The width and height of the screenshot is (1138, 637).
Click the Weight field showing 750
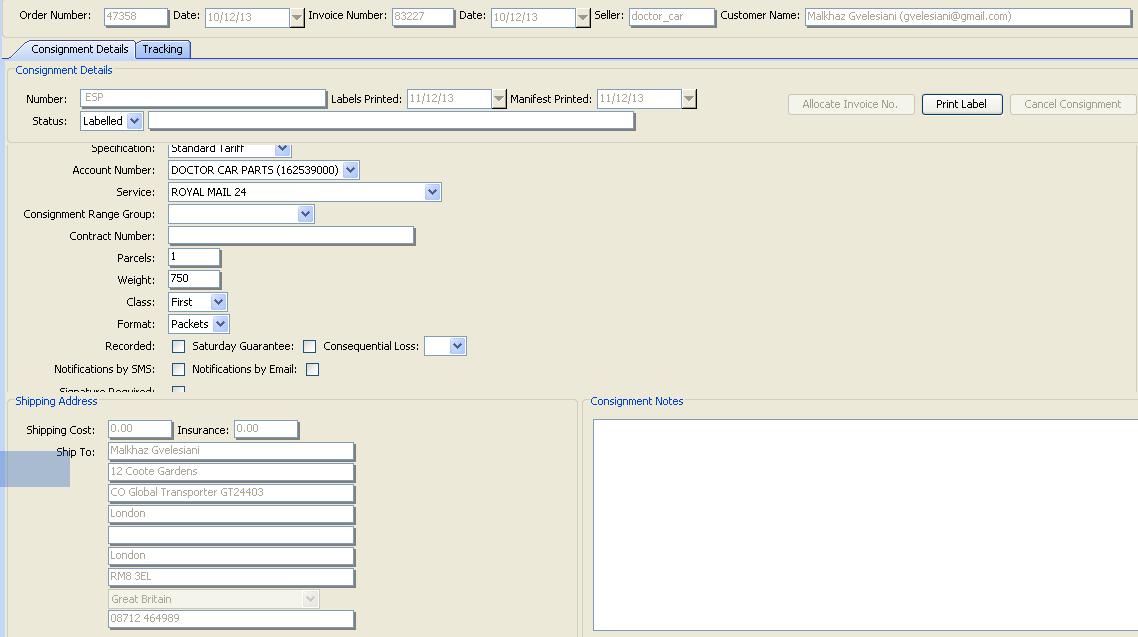click(195, 279)
